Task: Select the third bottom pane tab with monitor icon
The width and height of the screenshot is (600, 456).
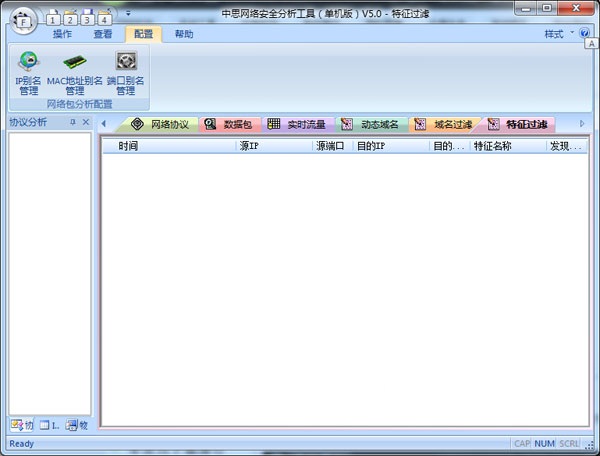Action: click(x=77, y=425)
